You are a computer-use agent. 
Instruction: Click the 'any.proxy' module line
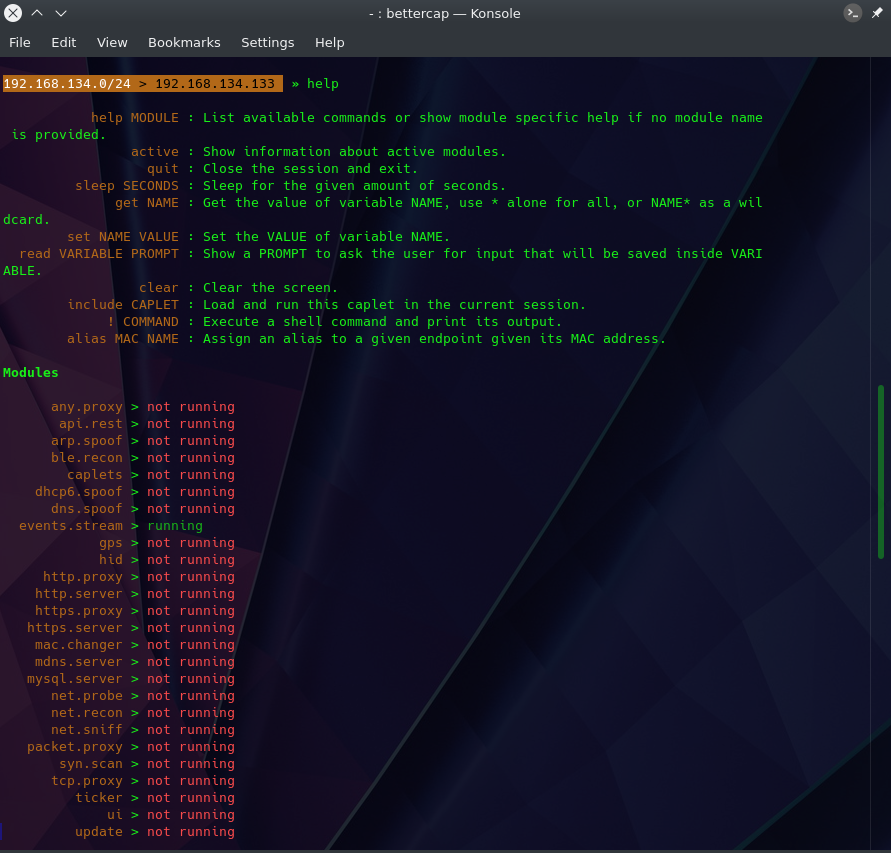(x=143, y=407)
